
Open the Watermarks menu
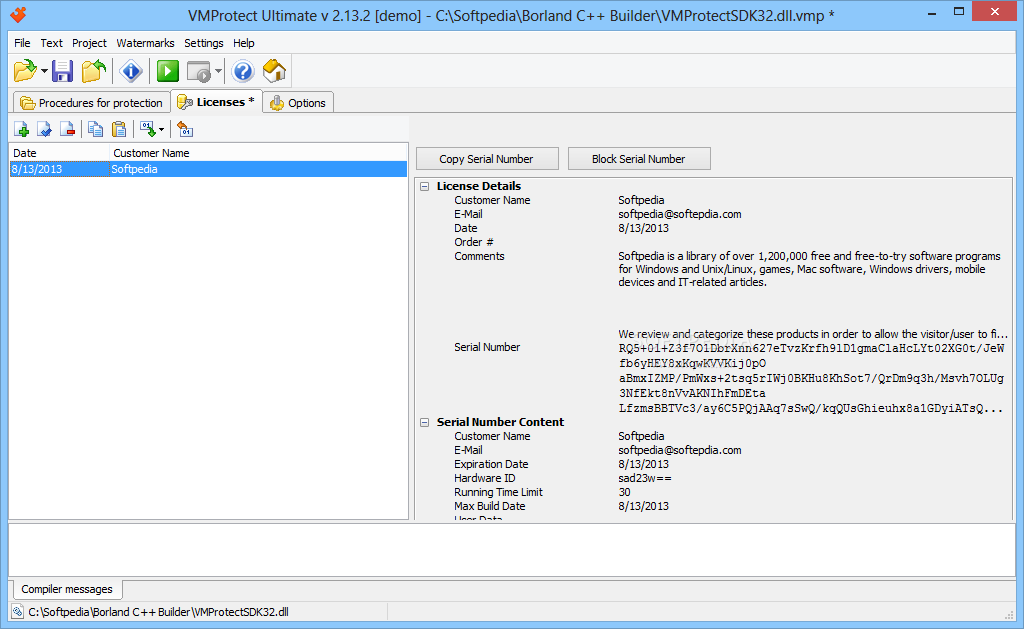145,43
